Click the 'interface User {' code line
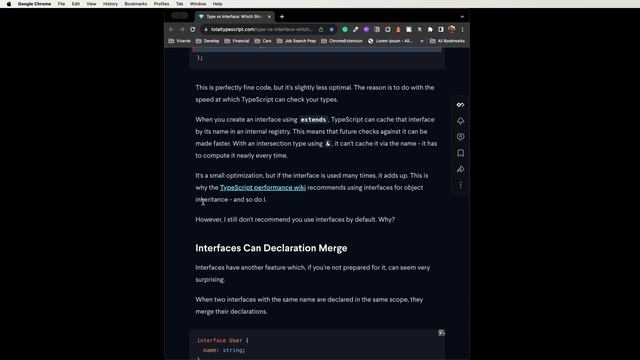The width and height of the screenshot is (640, 360). click(222, 340)
